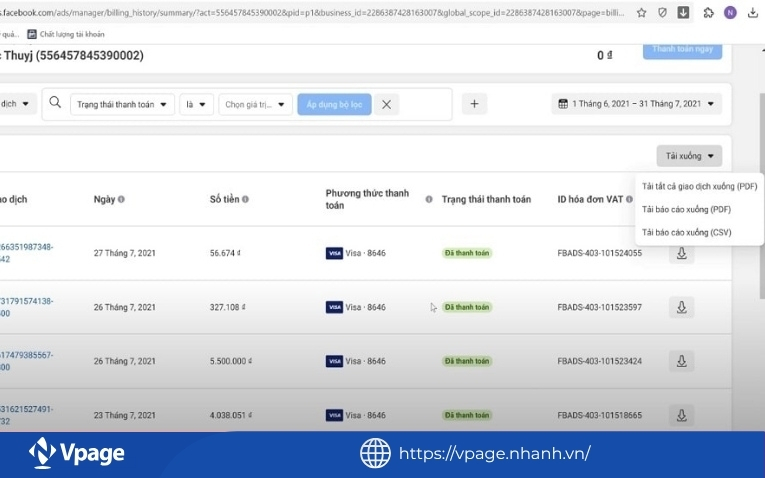This screenshot has width=765, height=478.
Task: Toggle the Tải xuống download dropdown
Action: pos(689,156)
